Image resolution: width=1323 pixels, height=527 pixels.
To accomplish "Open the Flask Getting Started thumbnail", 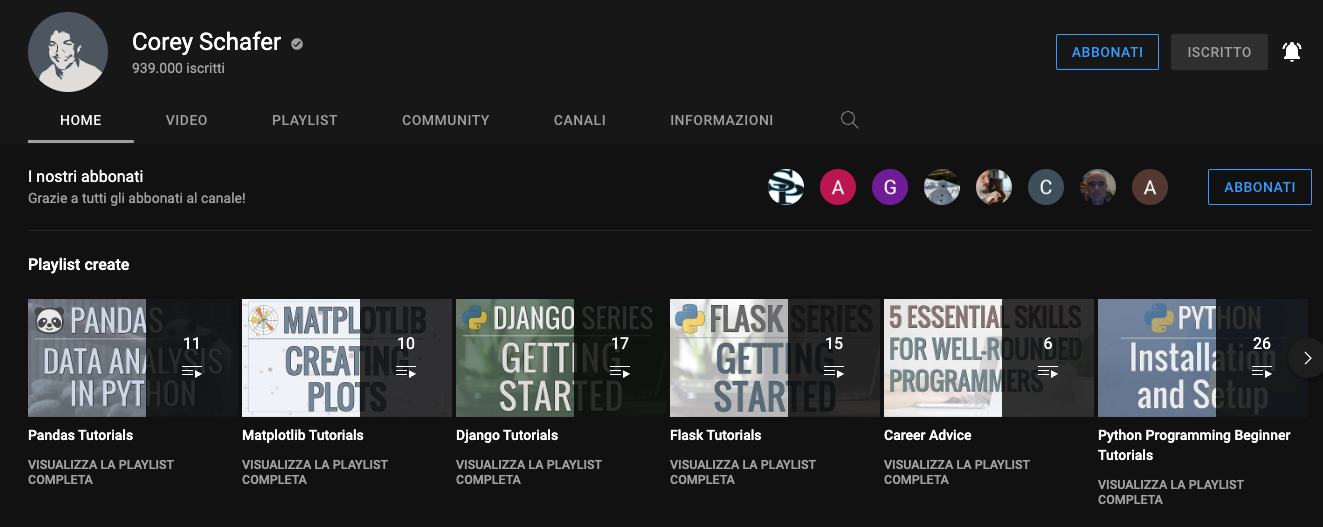I will [x=775, y=357].
